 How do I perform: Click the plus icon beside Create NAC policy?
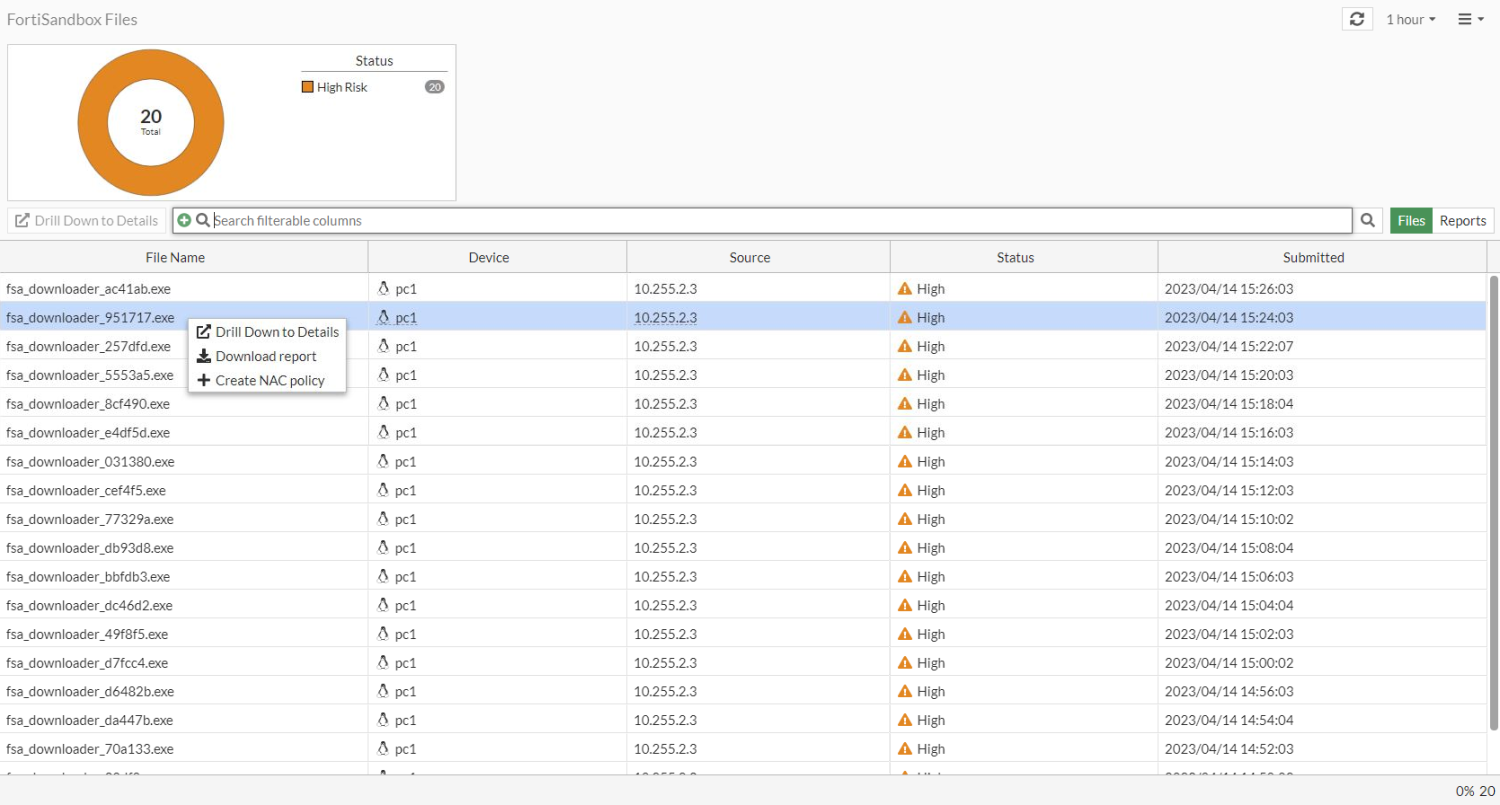(204, 380)
